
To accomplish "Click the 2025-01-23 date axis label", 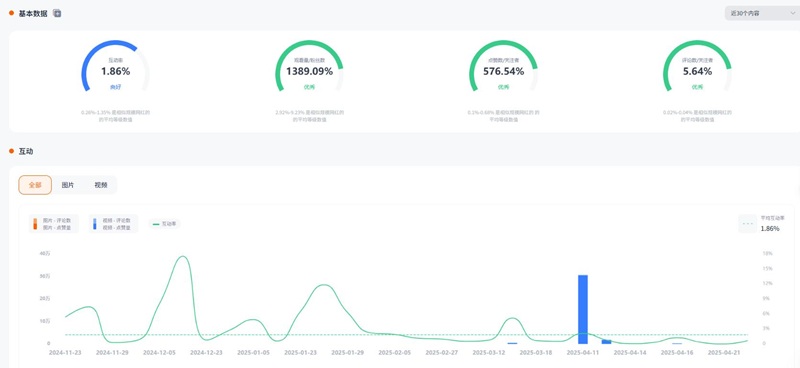I will 301,353.
